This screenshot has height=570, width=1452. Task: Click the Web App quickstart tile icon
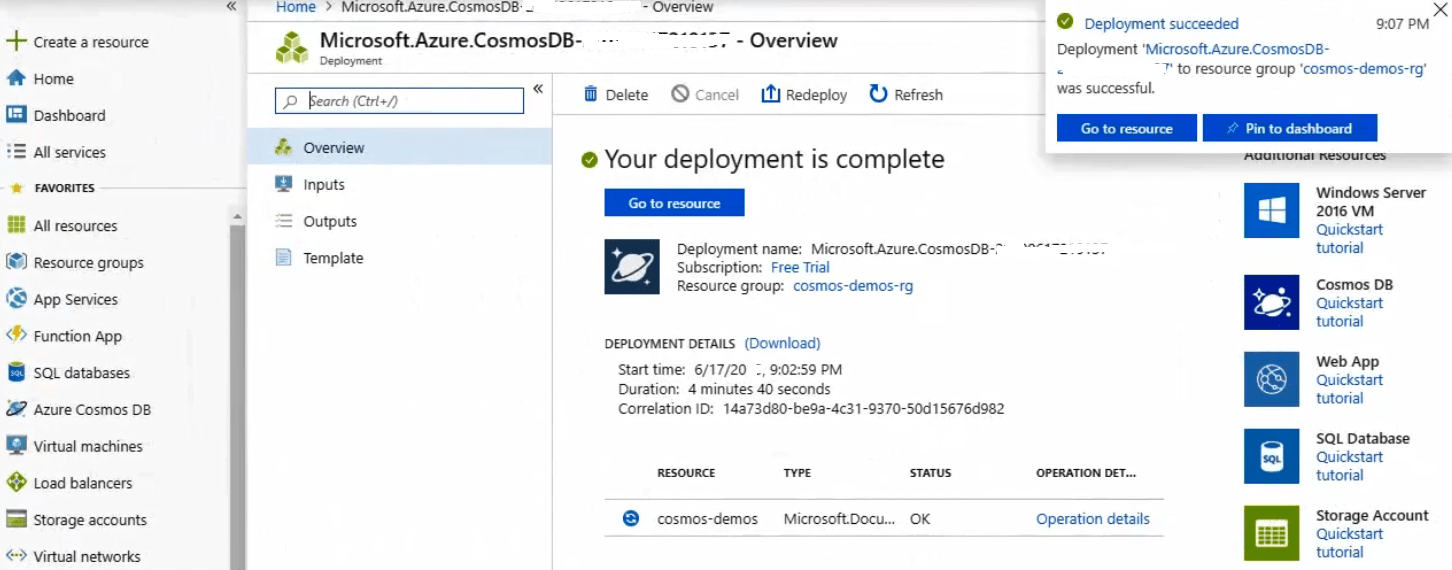point(1272,379)
